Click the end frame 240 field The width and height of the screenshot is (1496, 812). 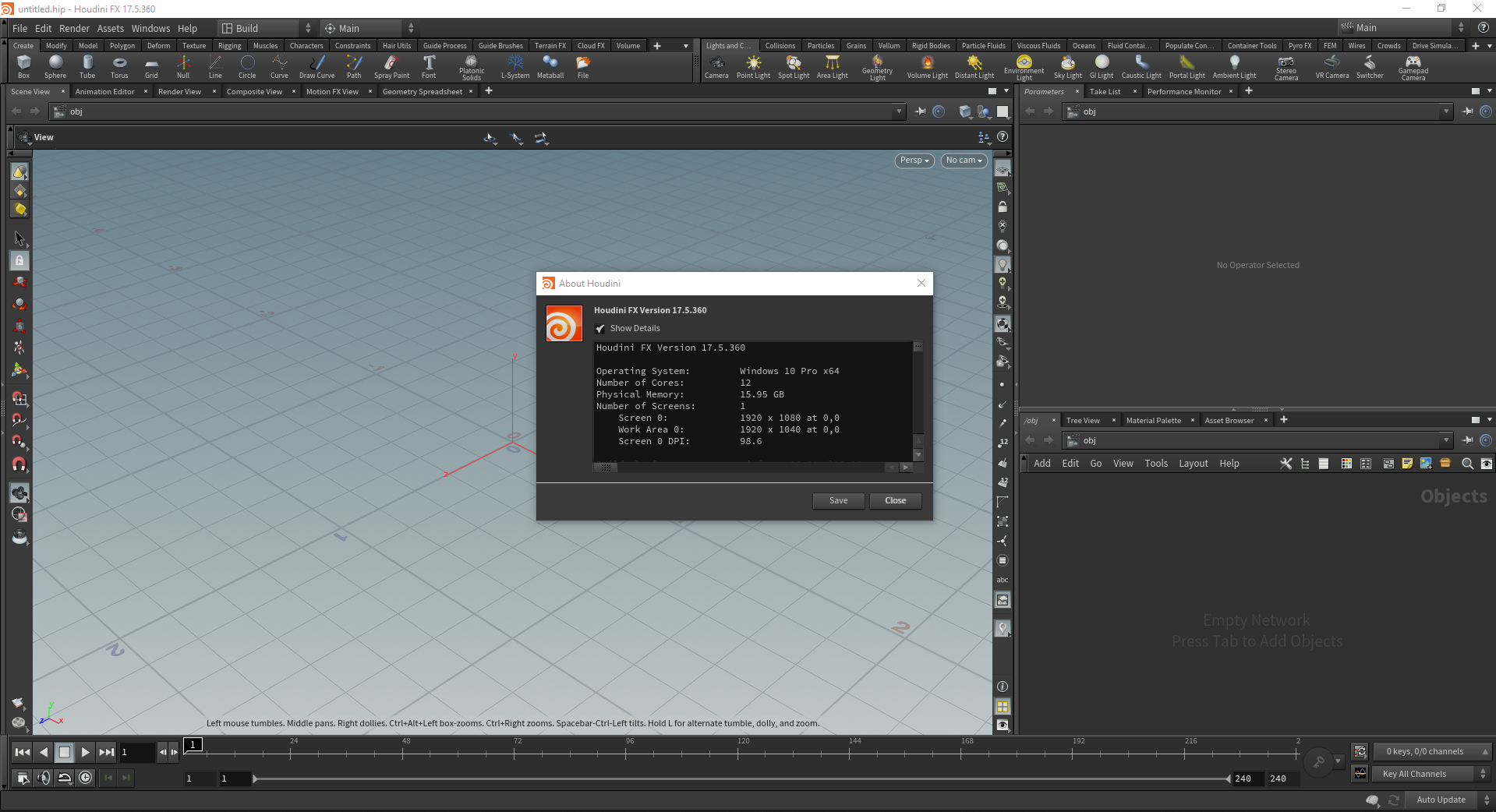click(1282, 778)
